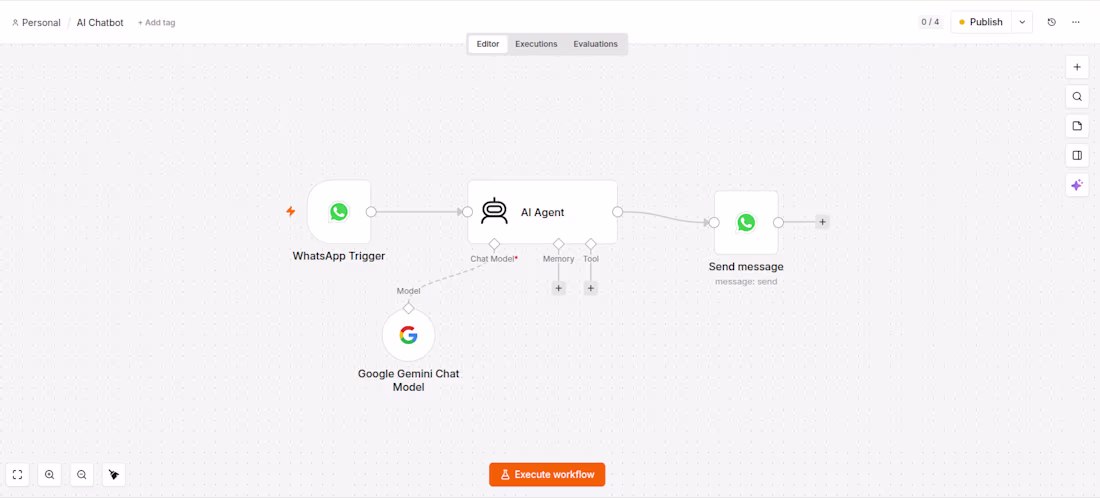1100x498 pixels.
Task: Switch to the Editor tab
Action: [x=488, y=44]
